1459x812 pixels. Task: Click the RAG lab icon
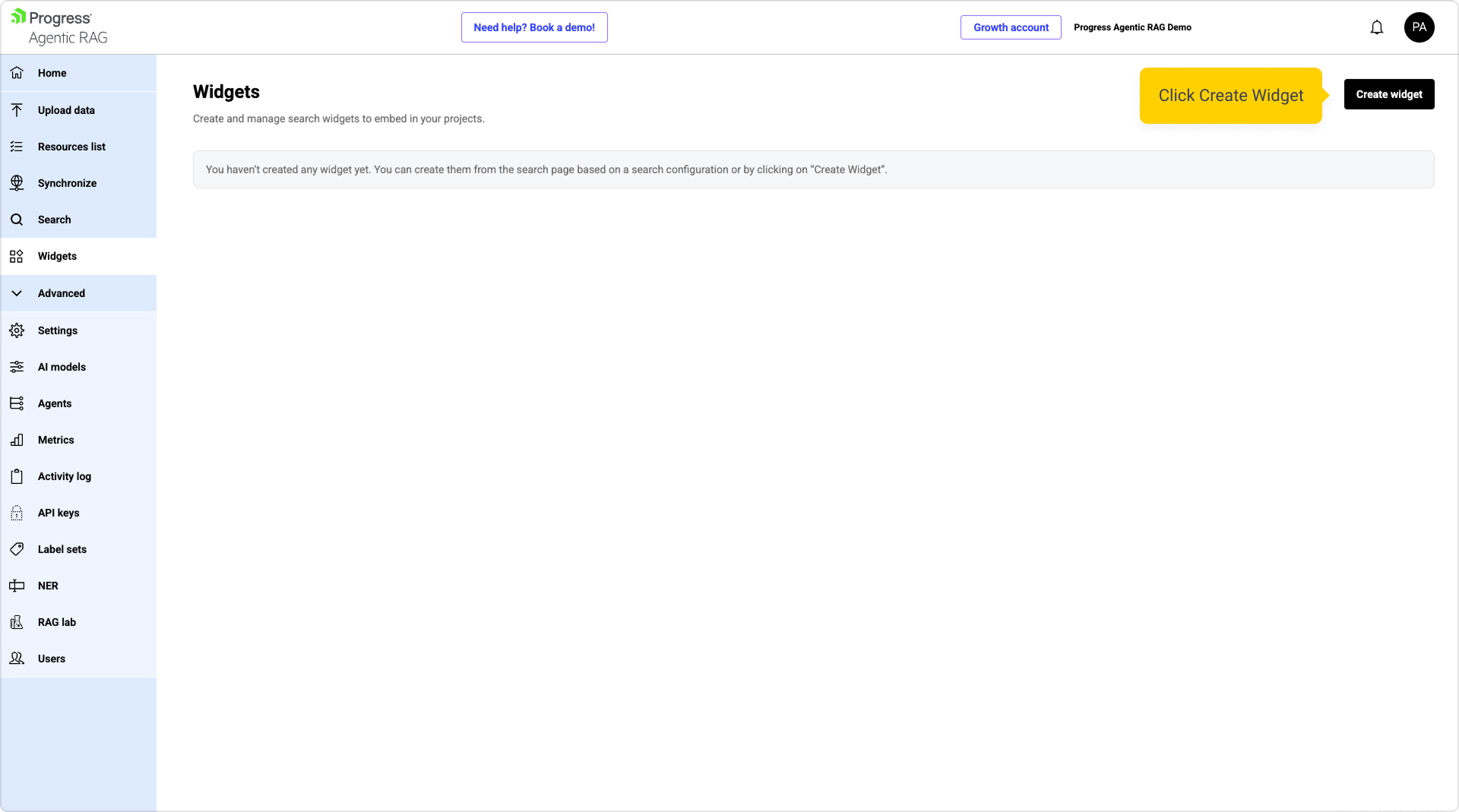pyautogui.click(x=17, y=622)
